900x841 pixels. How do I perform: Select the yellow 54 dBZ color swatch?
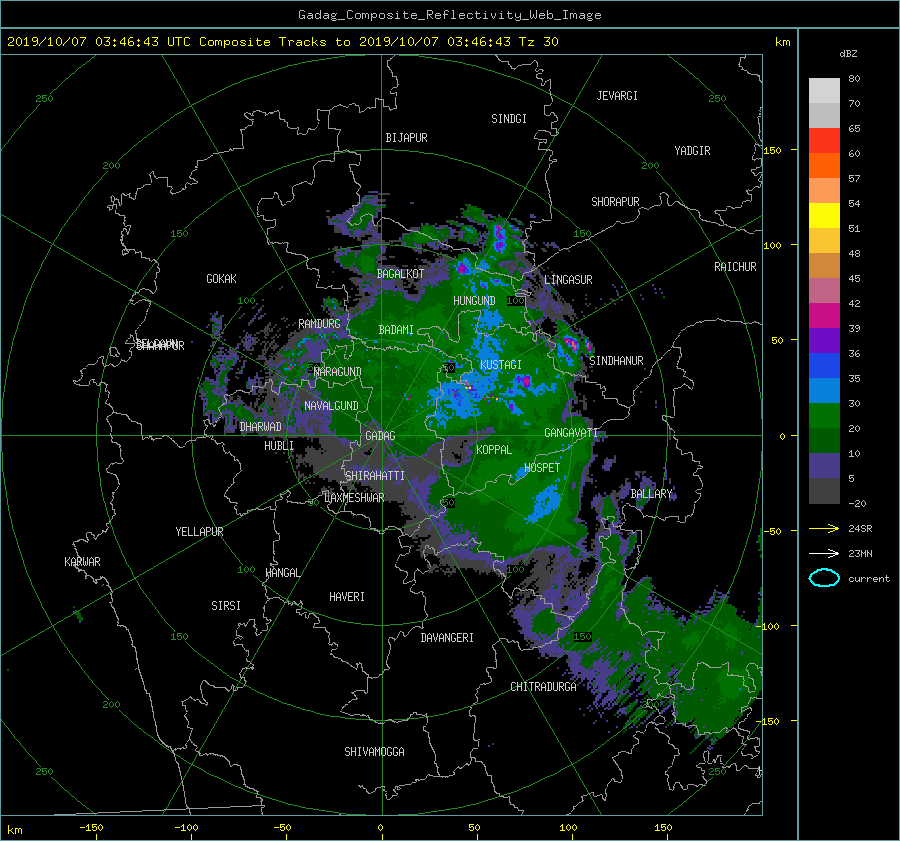[x=824, y=215]
